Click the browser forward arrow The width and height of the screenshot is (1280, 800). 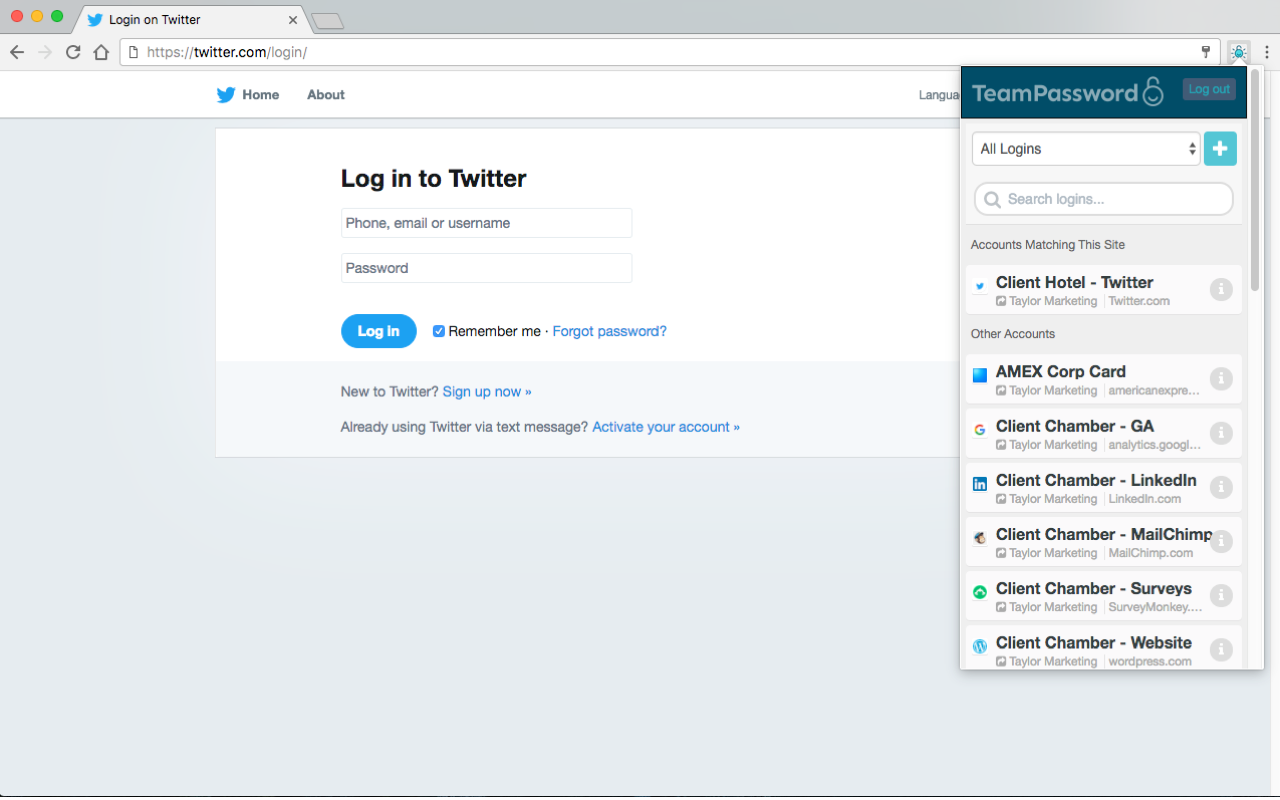point(45,52)
